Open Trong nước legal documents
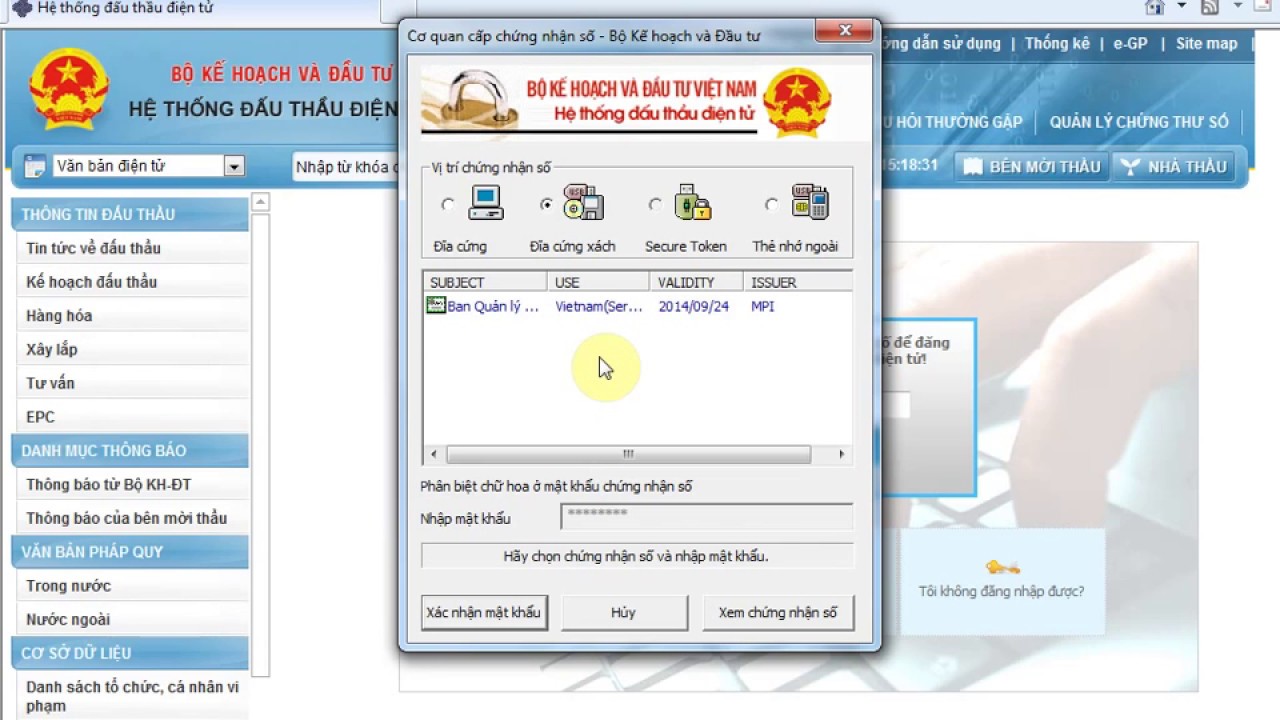1280x720 pixels. pyautogui.click(x=68, y=586)
